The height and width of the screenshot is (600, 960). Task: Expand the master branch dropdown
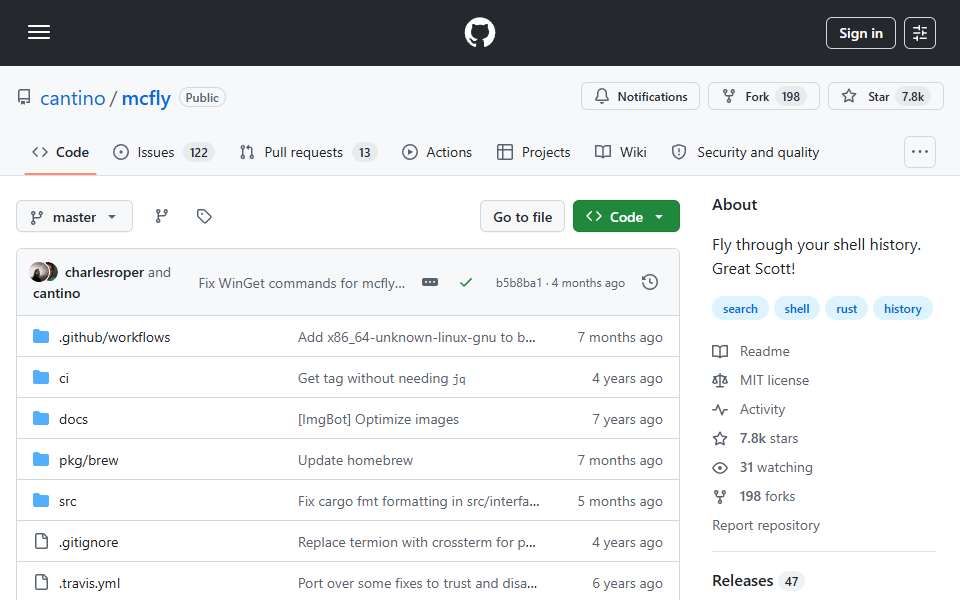[x=74, y=217]
